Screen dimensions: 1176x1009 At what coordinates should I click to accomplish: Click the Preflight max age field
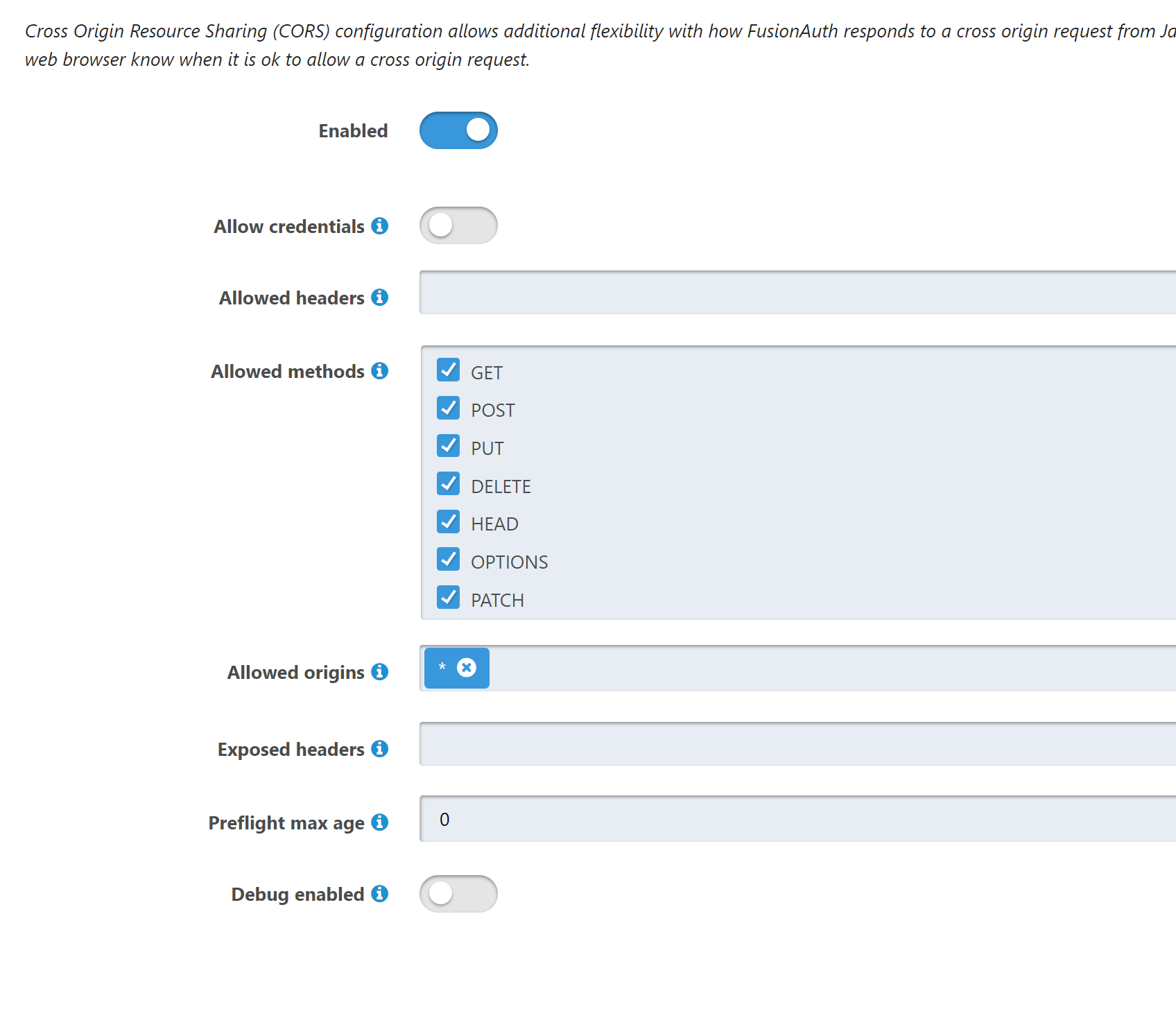pyautogui.click(x=797, y=819)
